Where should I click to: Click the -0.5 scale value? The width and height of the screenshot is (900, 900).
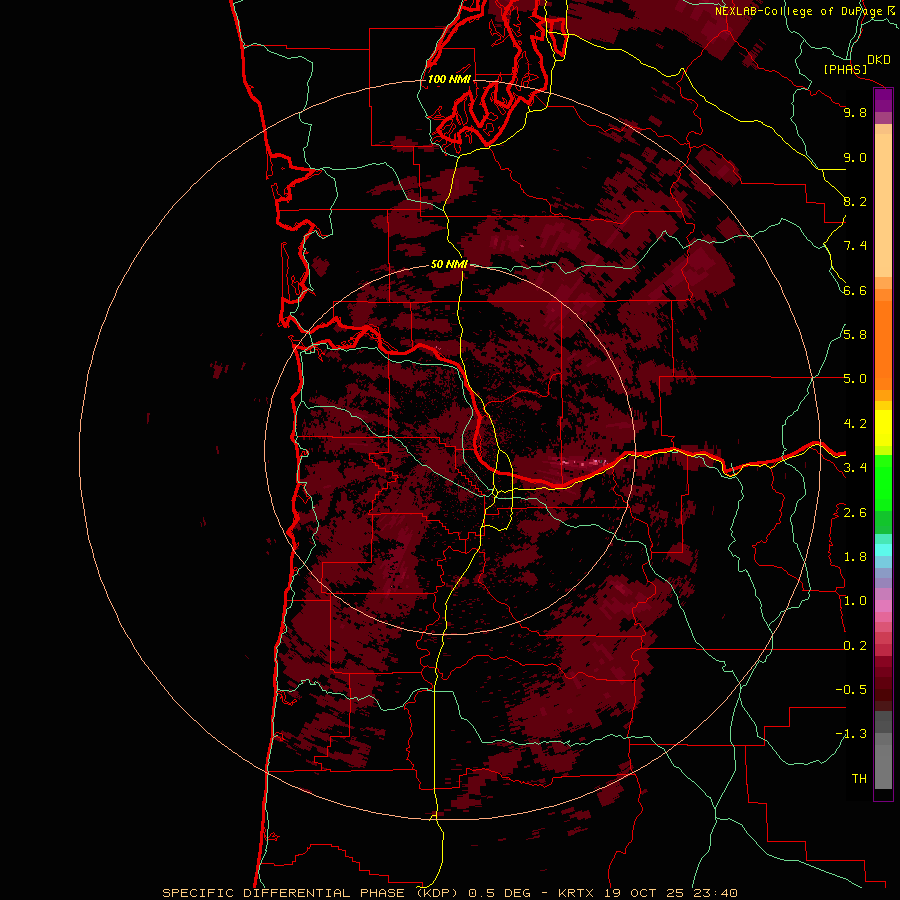pos(851,690)
